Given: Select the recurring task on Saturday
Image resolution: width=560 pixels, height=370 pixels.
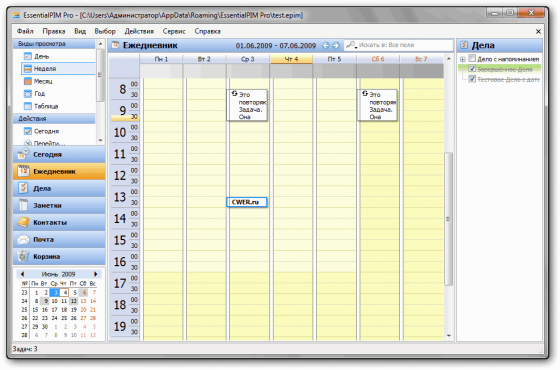Looking at the screenshot, I should point(377,105).
